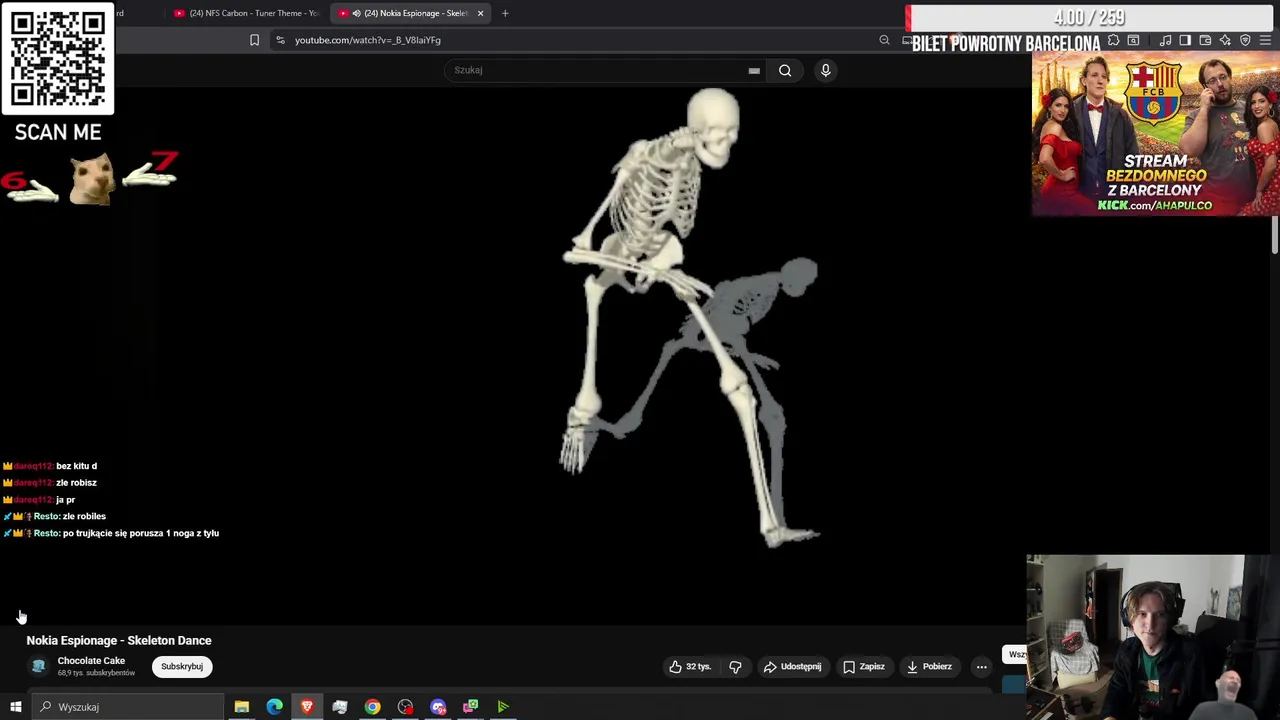Screen dimensions: 1280x720
Task: Open the video title Nokia Espionage - Skeleton Dance
Action: [x=119, y=640]
